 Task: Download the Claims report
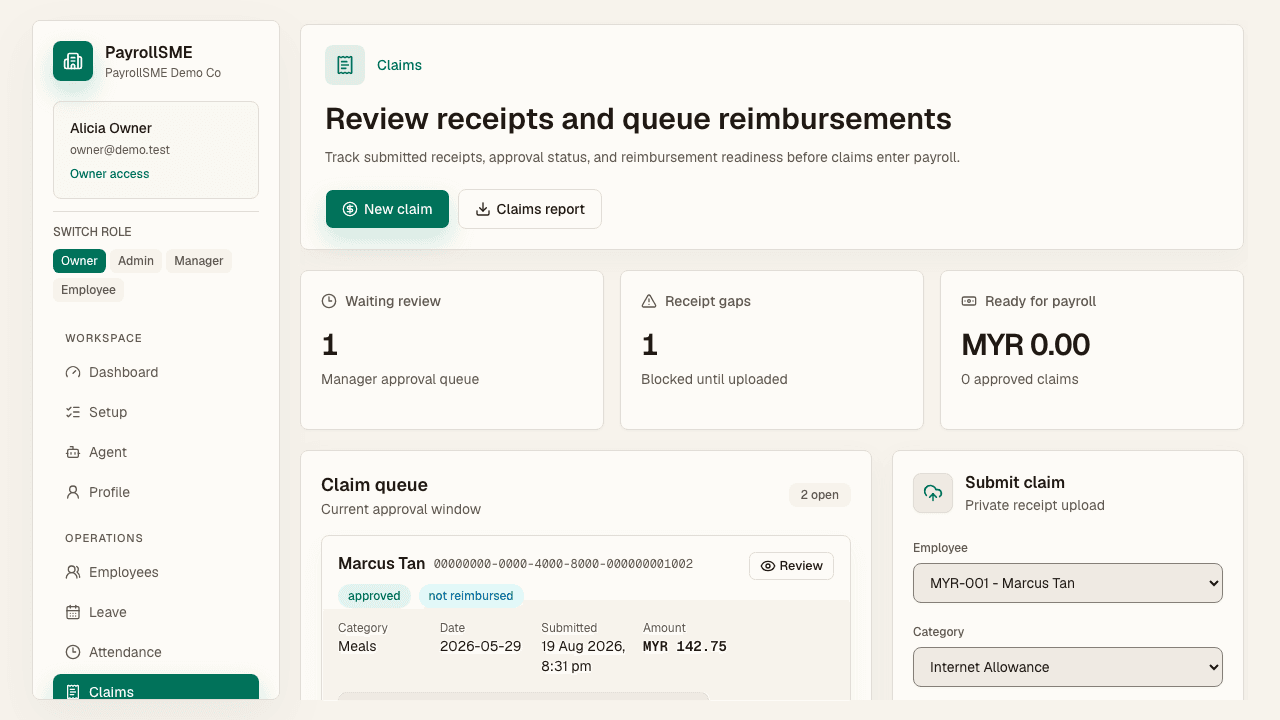click(x=530, y=209)
